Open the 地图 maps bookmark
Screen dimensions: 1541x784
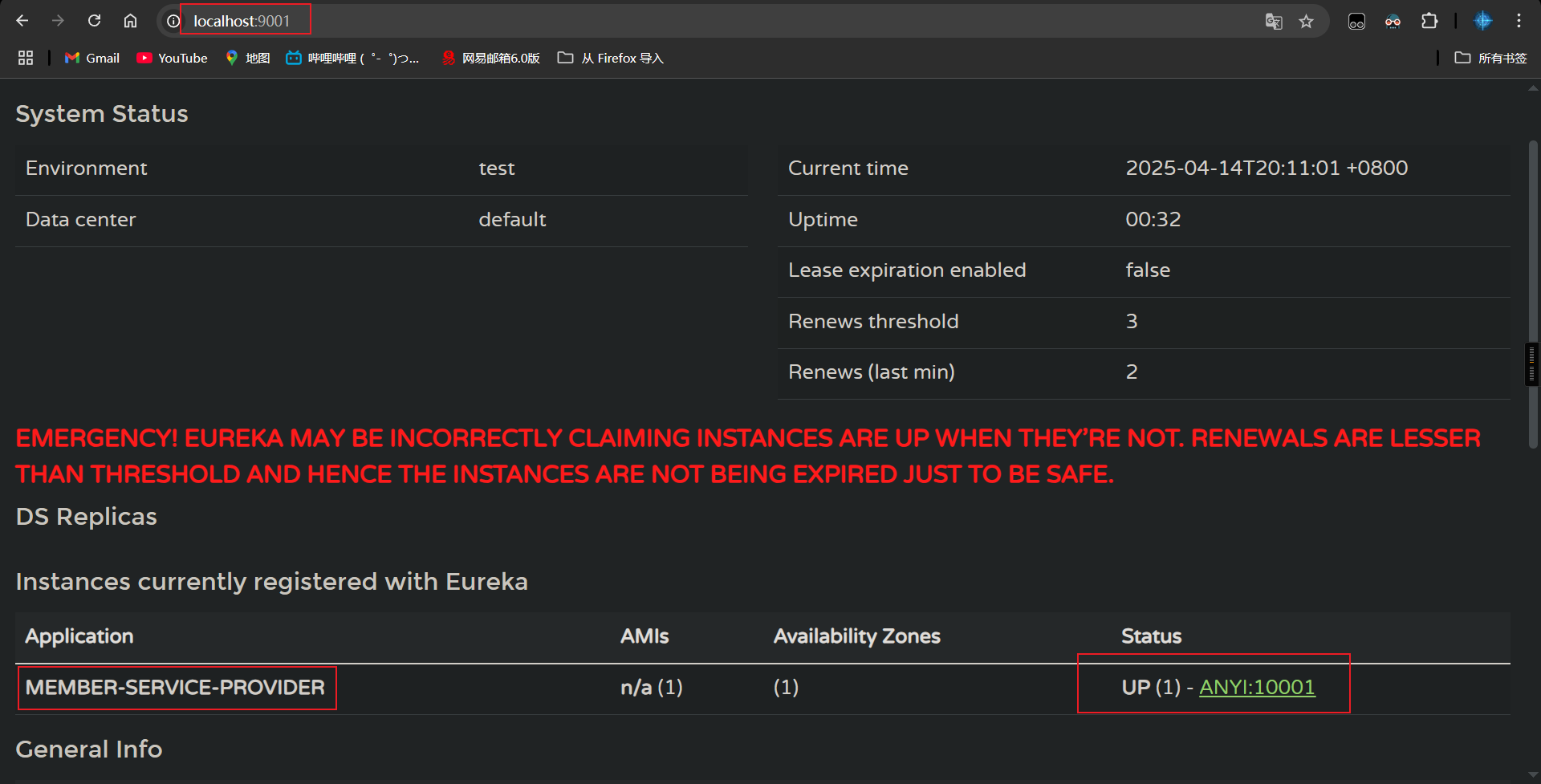tap(247, 58)
